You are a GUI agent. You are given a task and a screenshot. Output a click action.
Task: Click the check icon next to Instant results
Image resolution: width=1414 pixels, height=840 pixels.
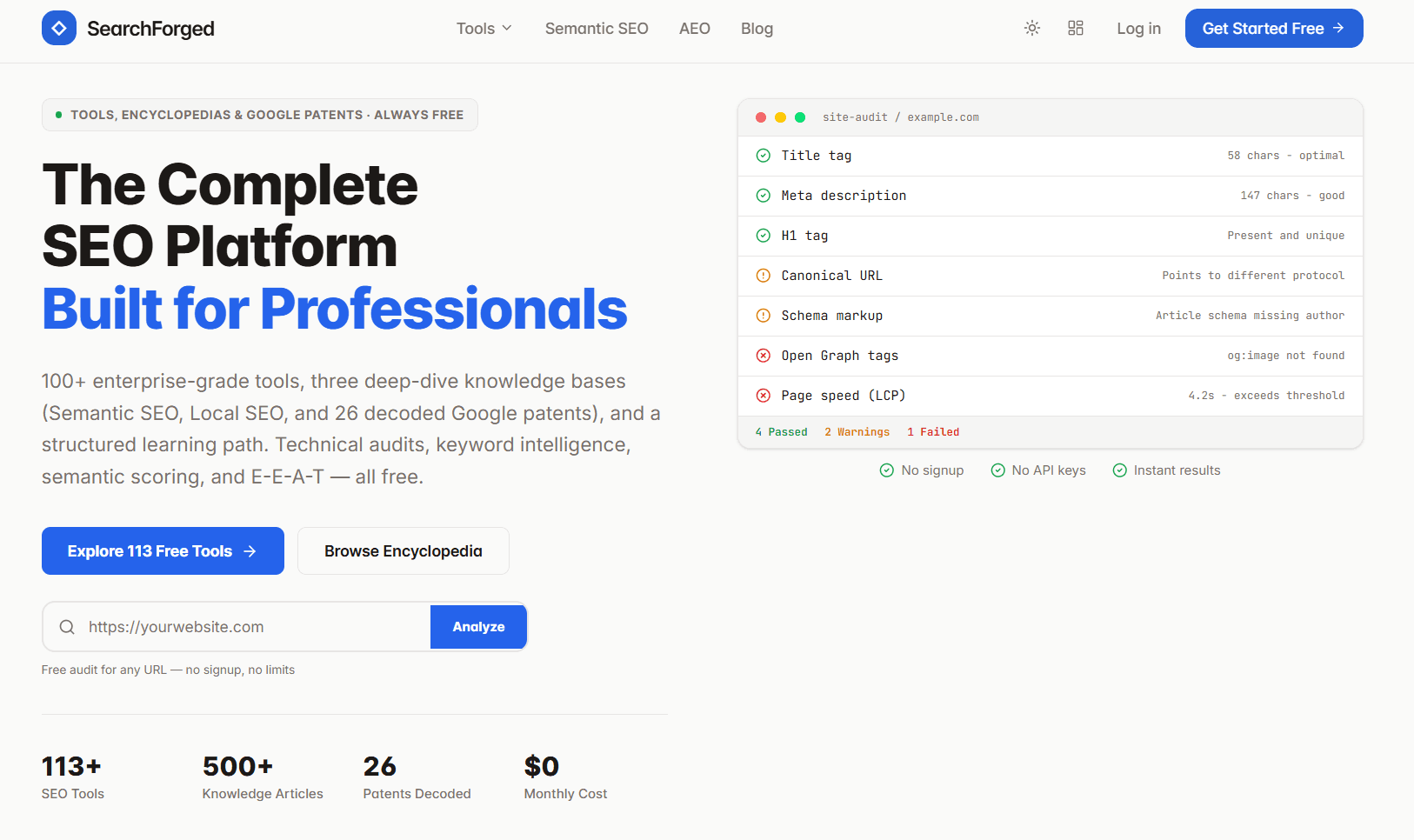coord(1120,470)
